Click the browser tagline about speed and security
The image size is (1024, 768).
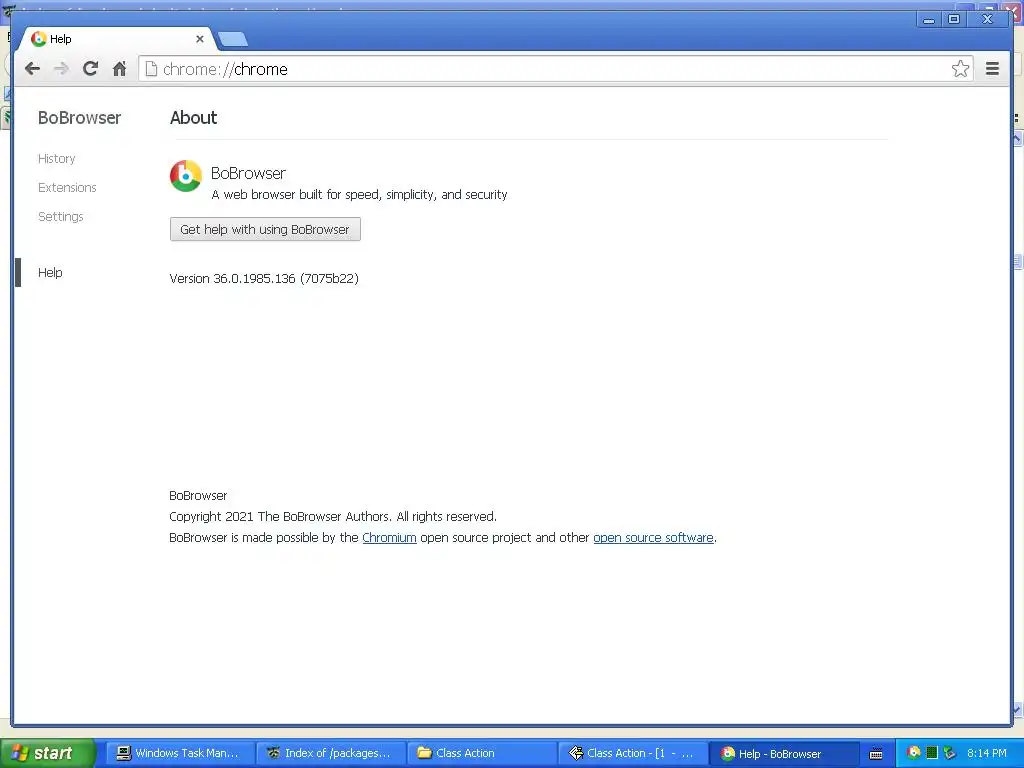359,195
